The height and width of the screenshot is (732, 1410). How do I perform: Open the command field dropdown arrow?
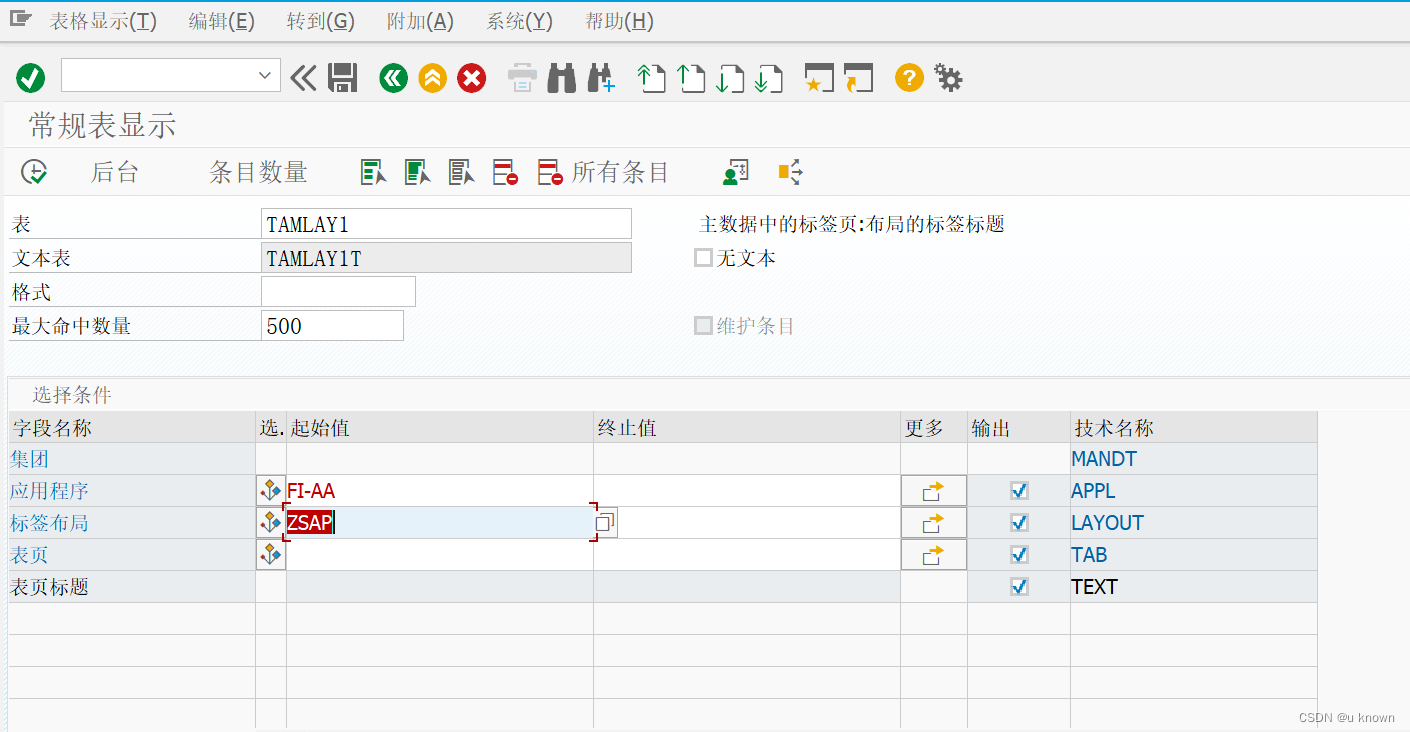tap(265, 75)
